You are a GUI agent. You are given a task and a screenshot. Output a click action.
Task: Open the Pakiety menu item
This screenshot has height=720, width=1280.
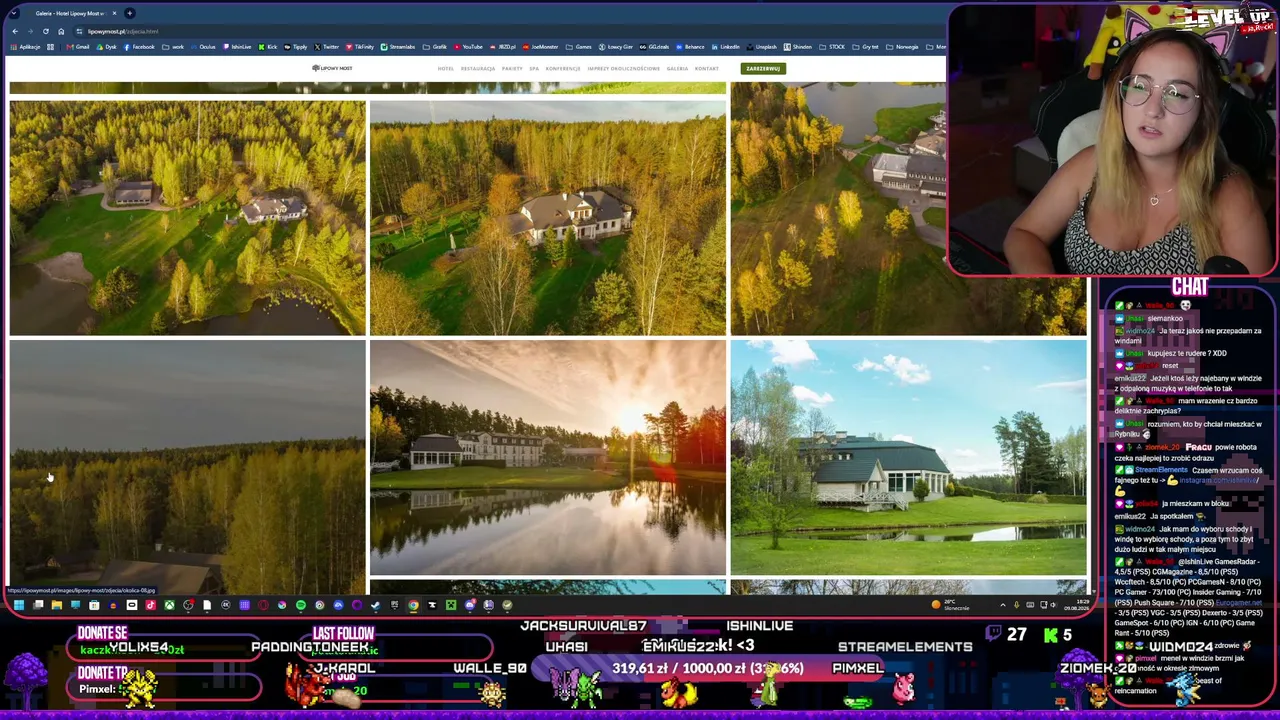pos(512,69)
